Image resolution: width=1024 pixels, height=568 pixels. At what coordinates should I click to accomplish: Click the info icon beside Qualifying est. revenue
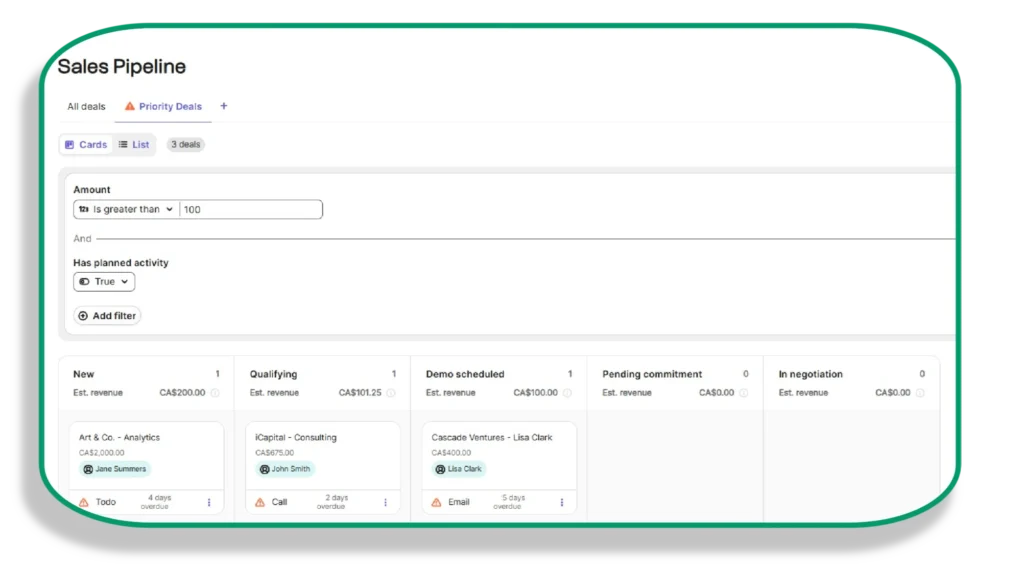coord(391,393)
